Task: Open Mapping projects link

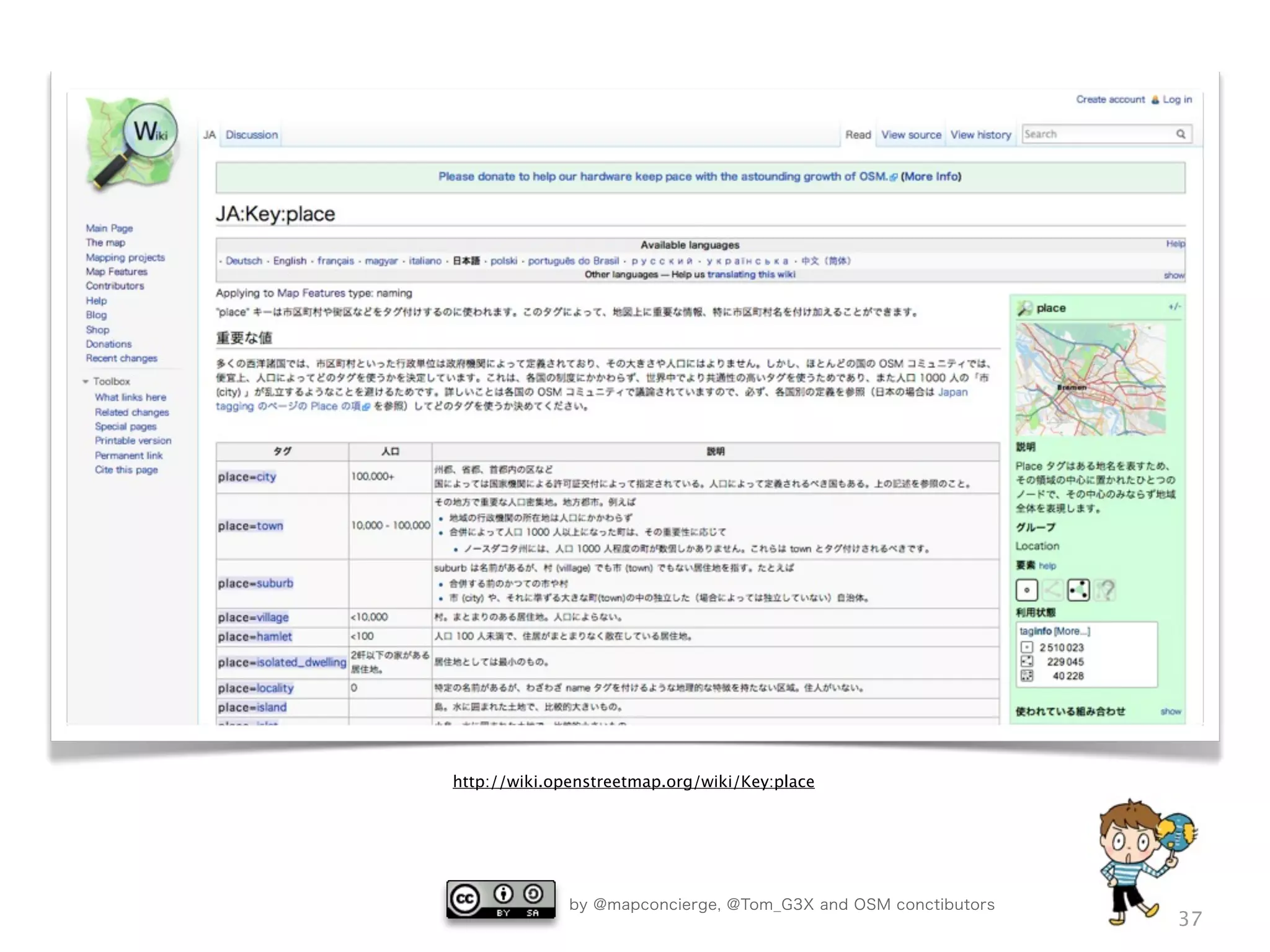Action: pos(125,258)
